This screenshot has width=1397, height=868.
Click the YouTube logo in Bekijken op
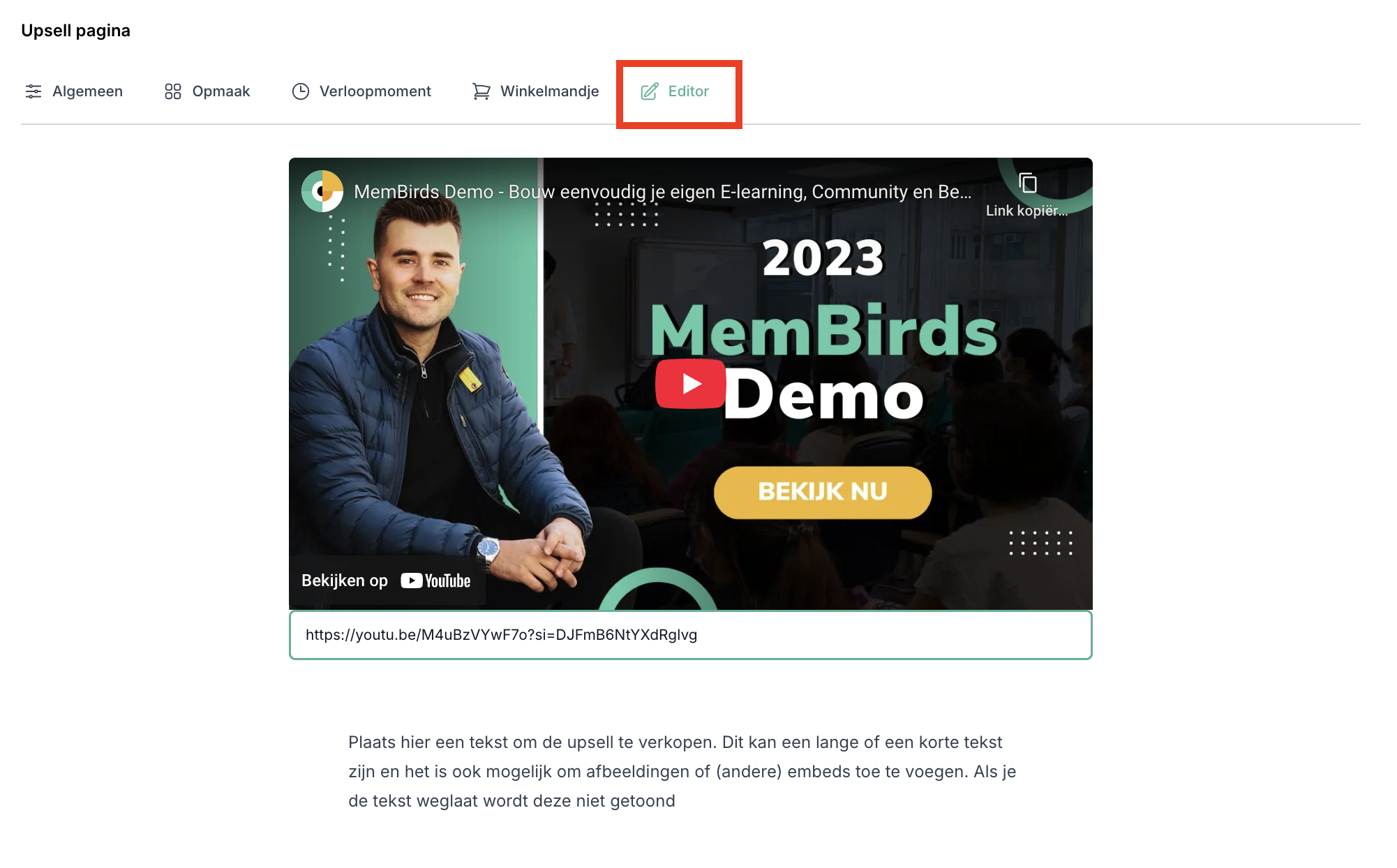pos(435,581)
